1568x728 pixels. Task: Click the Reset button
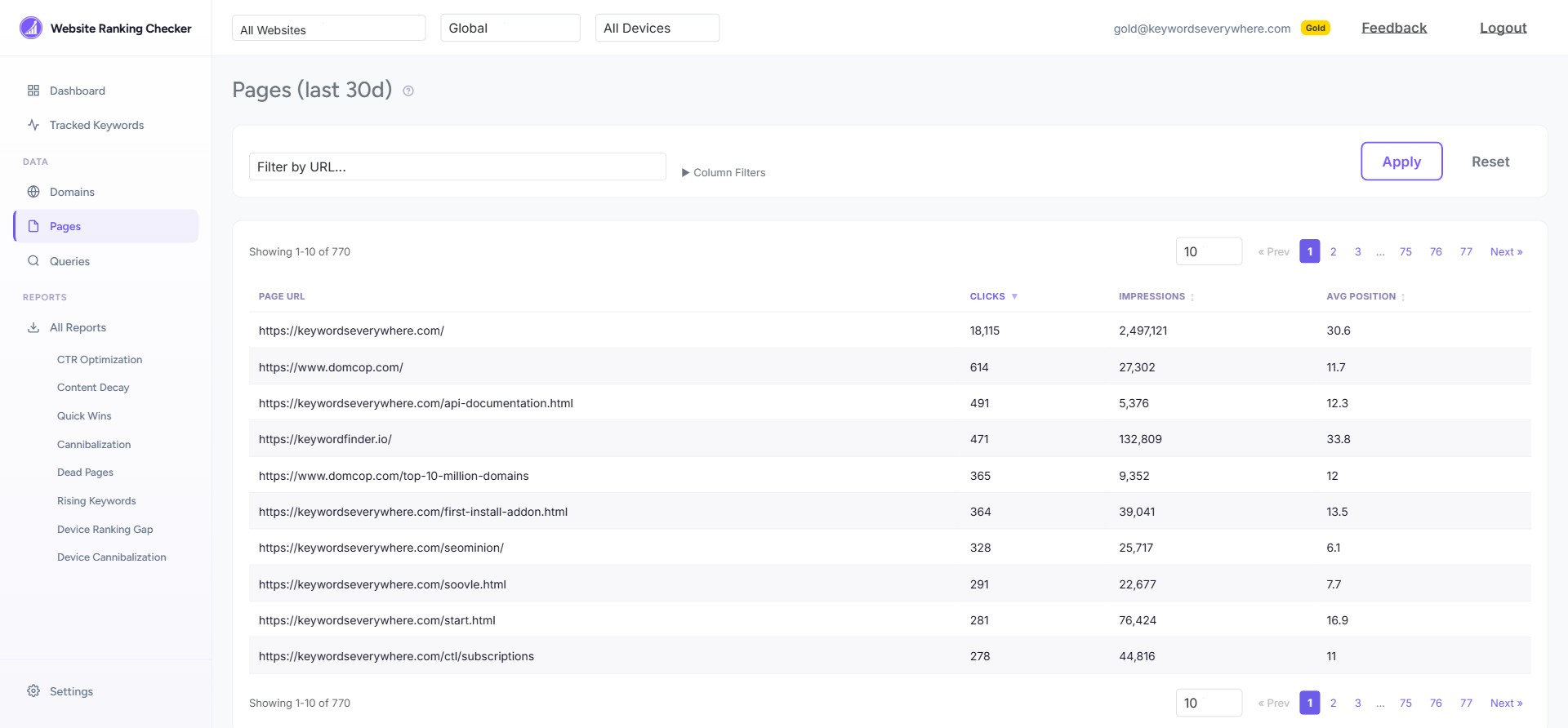coord(1490,162)
